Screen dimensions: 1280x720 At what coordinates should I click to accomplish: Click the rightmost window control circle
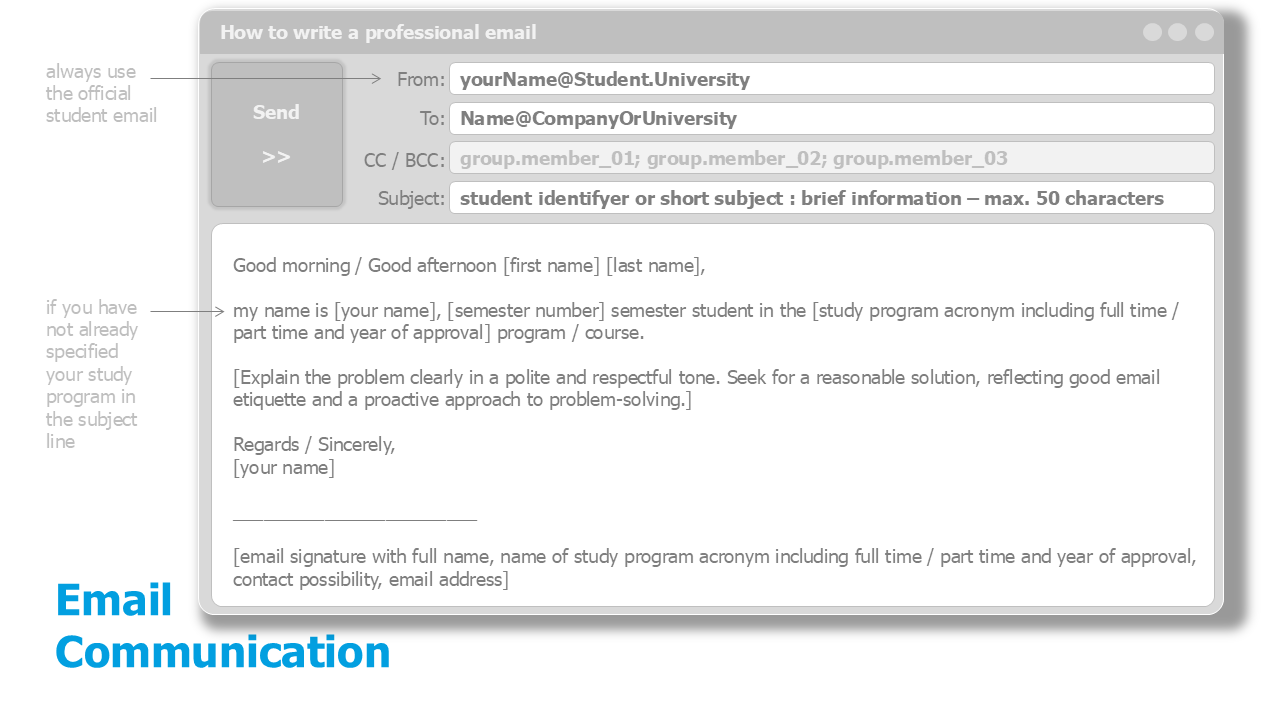pos(1204,32)
